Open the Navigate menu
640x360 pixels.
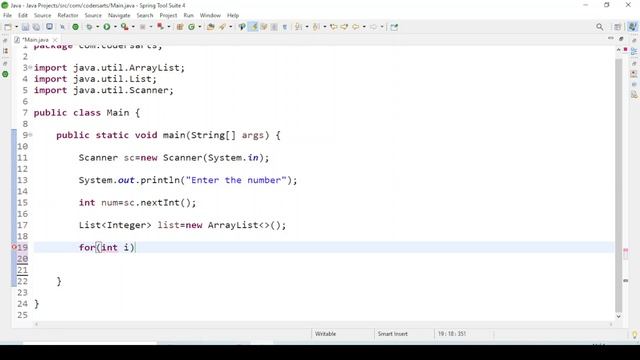(x=119, y=16)
